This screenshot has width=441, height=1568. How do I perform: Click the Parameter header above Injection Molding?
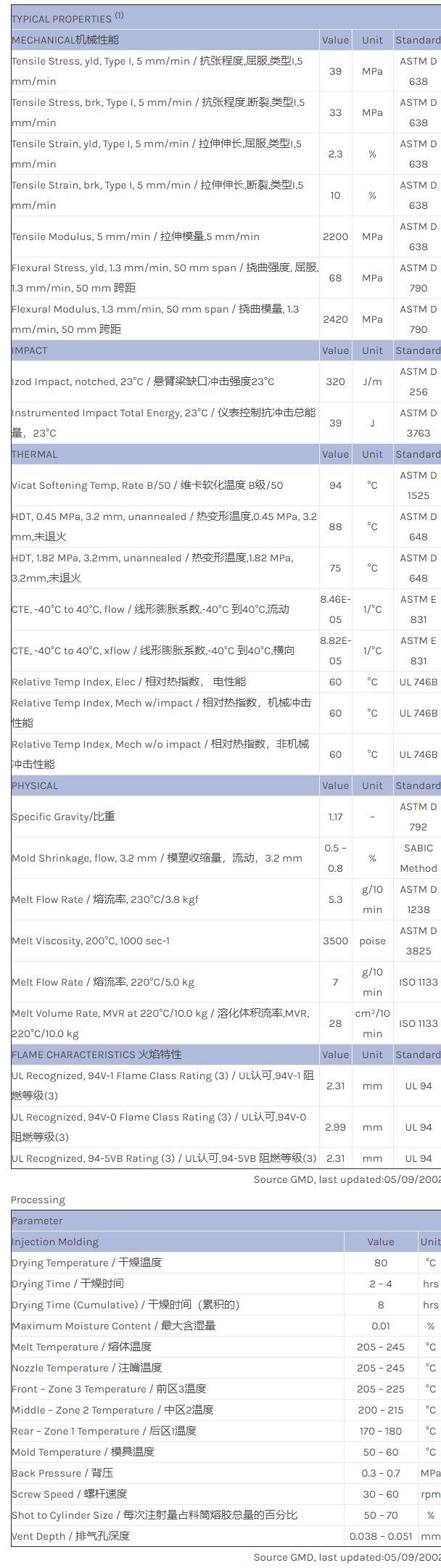pyautogui.click(x=37, y=1221)
